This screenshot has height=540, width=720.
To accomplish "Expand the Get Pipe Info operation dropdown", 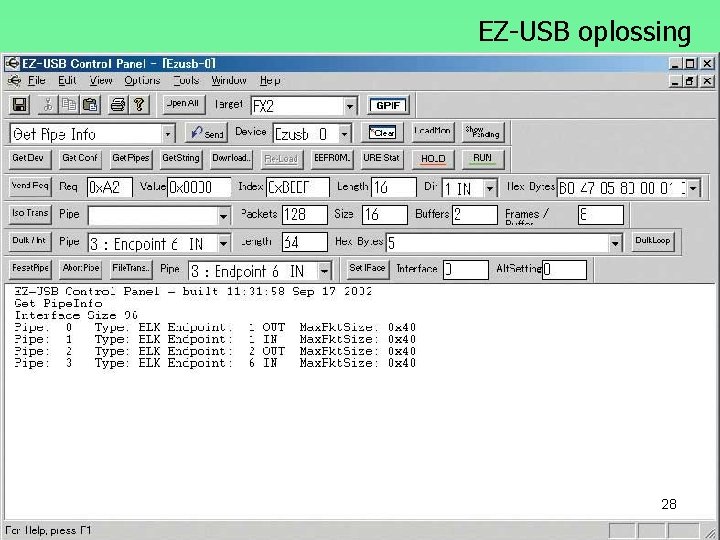I will [168, 134].
